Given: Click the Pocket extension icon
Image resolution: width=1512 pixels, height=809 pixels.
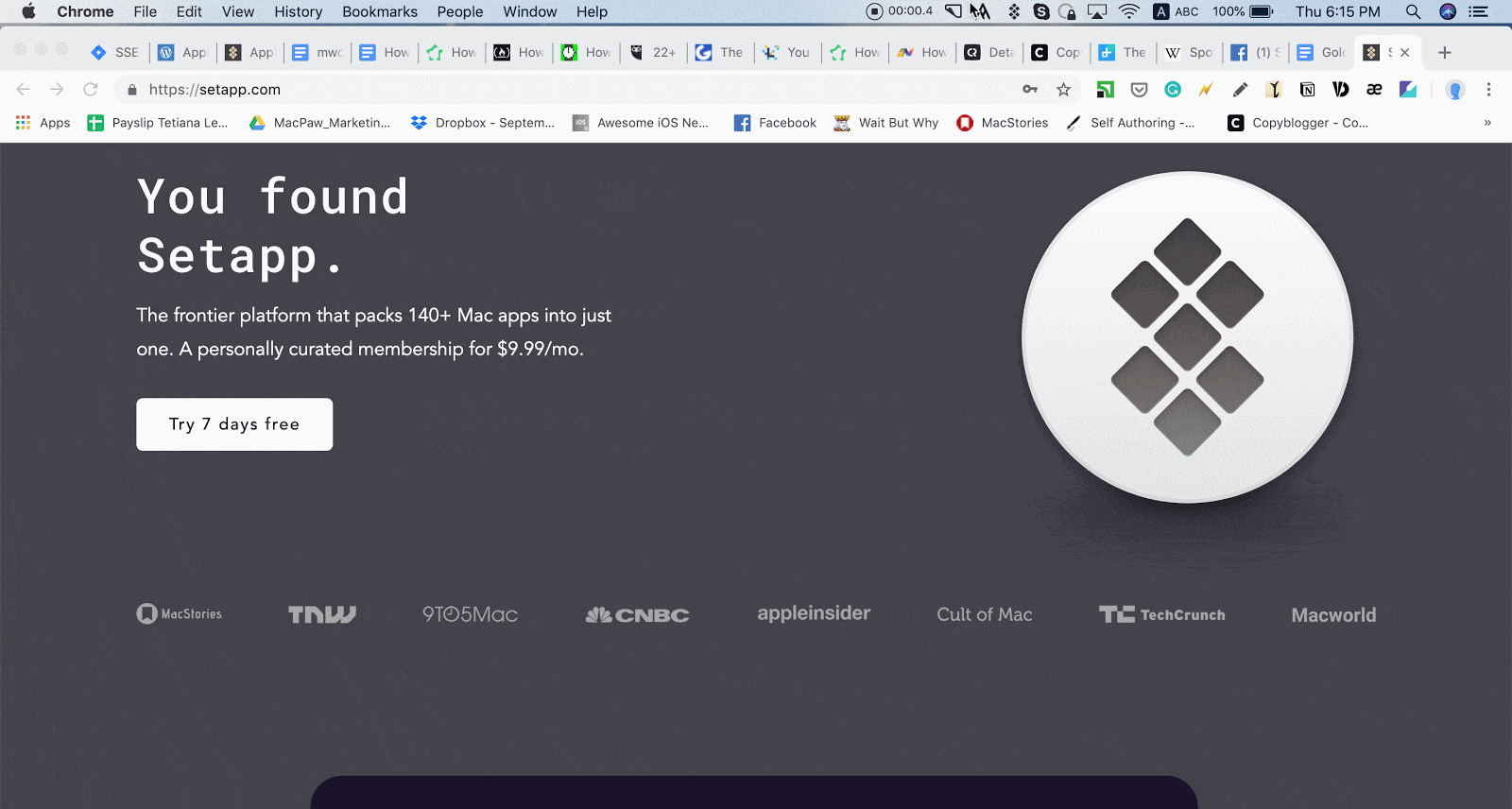Looking at the screenshot, I should click(x=1139, y=90).
